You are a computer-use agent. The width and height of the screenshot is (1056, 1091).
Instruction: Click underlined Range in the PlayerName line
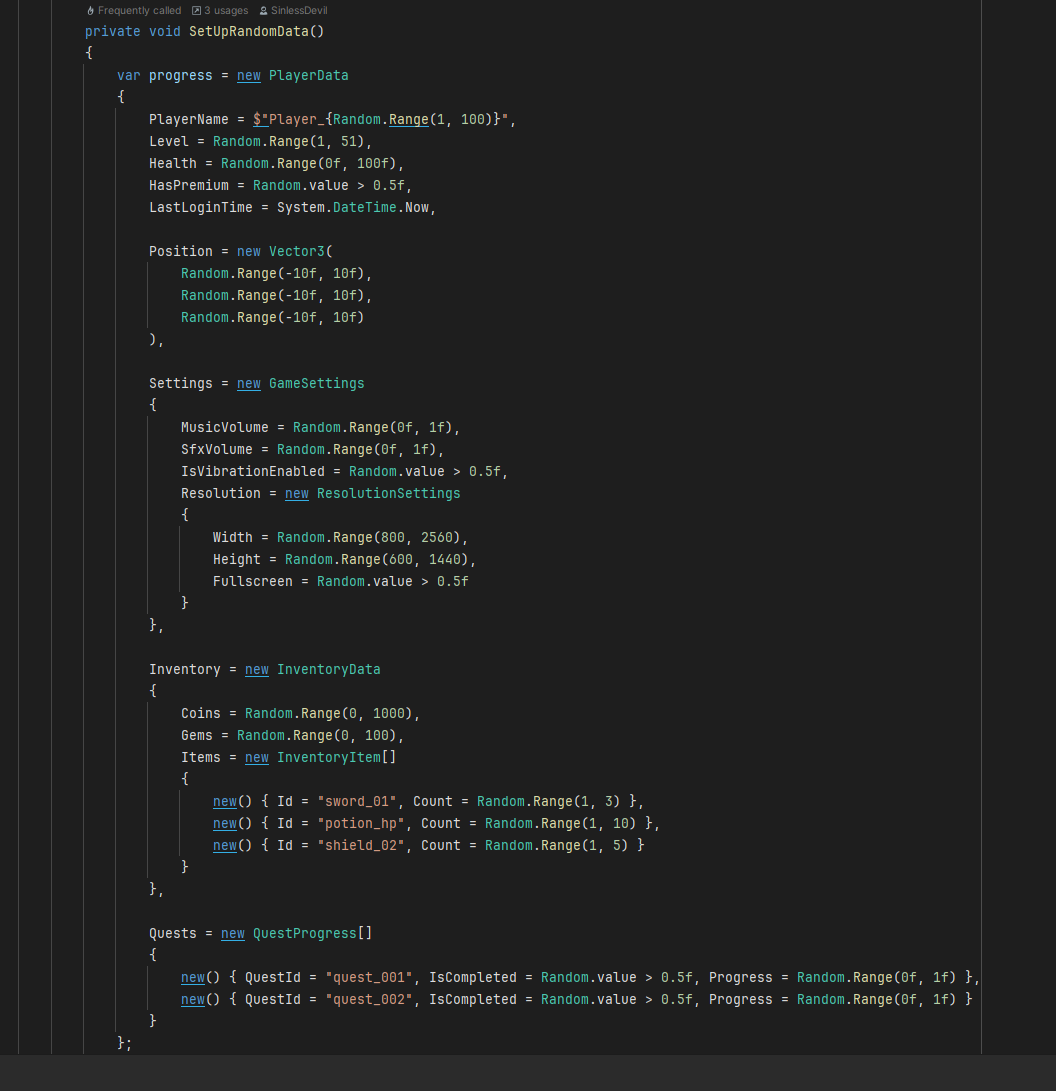click(x=408, y=120)
